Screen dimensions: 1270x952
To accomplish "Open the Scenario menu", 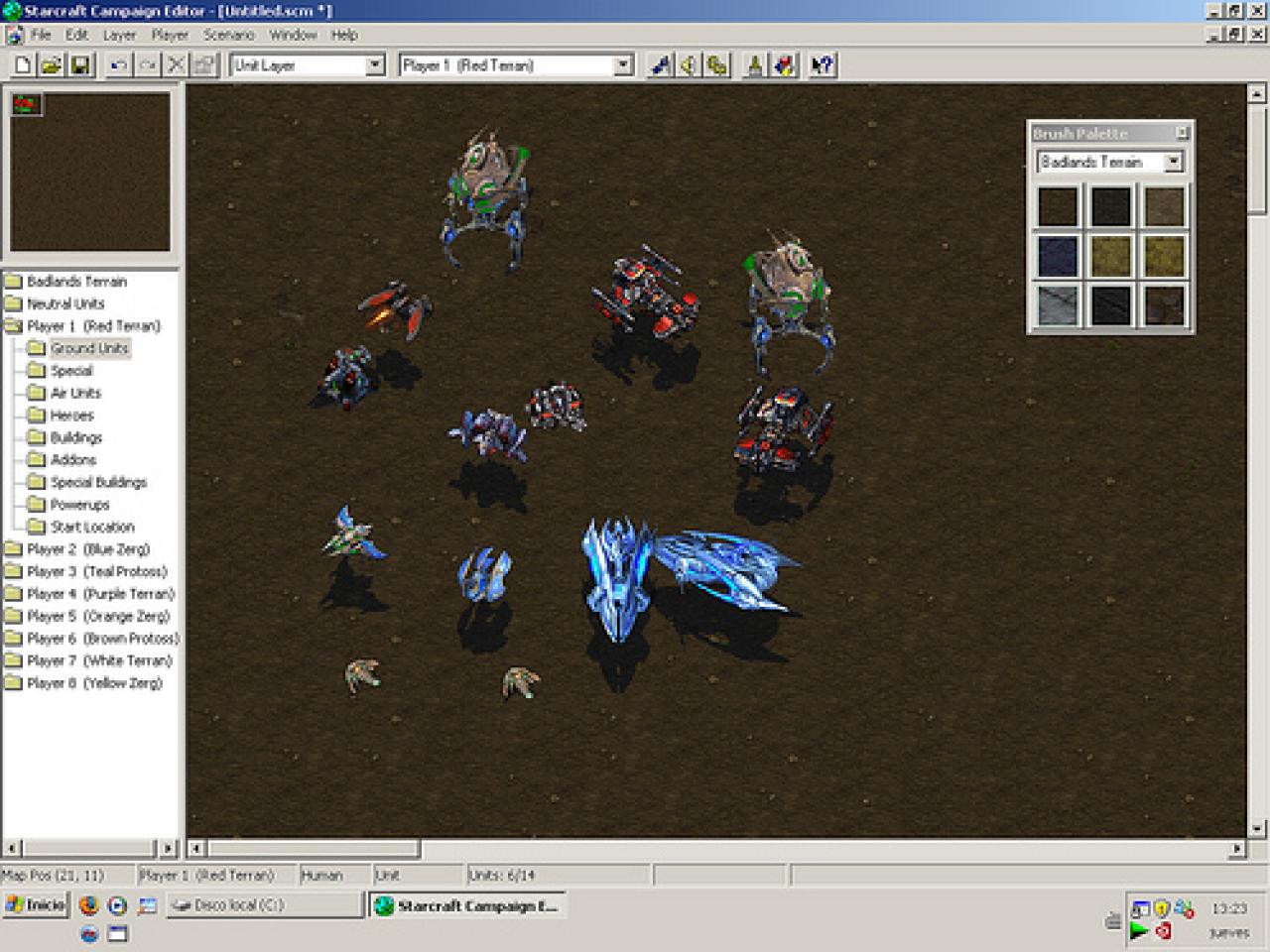I will 229,35.
